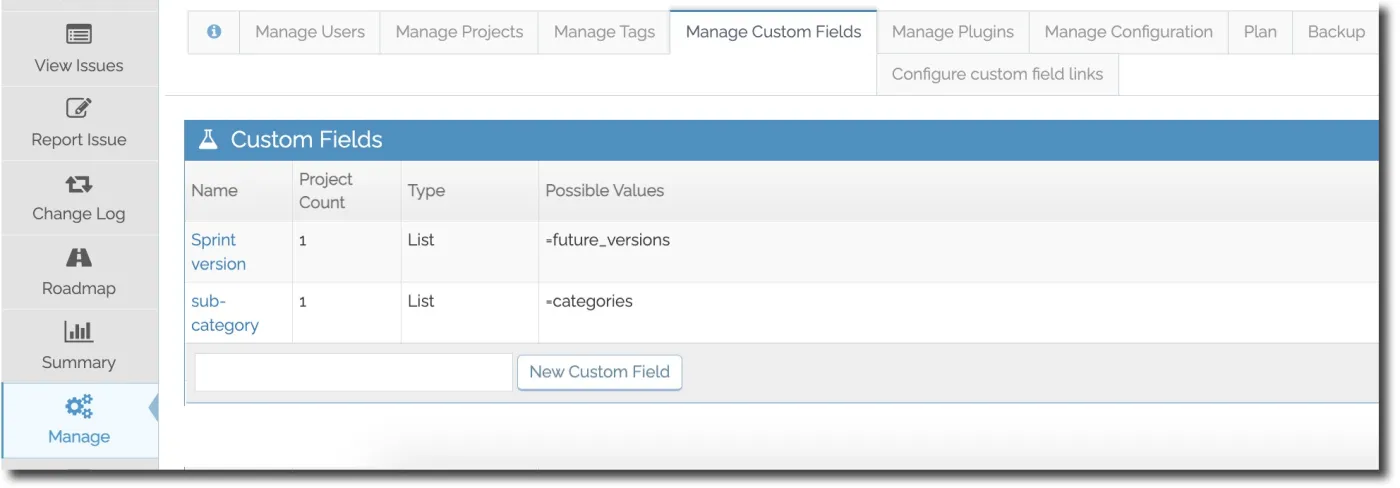
Task: Go to the Manage Configuration tab
Action: click(1128, 32)
